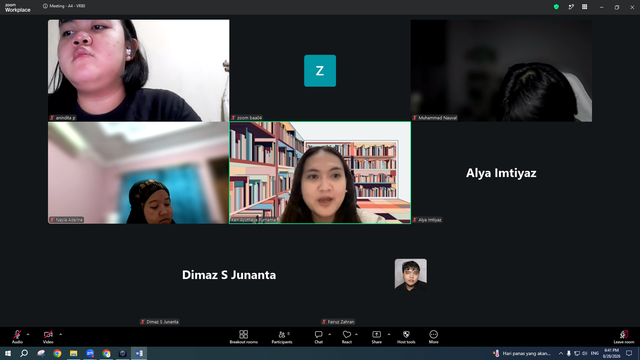The height and width of the screenshot is (360, 640).
Task: Open the meeting info icon beside Meeting title
Action: pos(45,6)
